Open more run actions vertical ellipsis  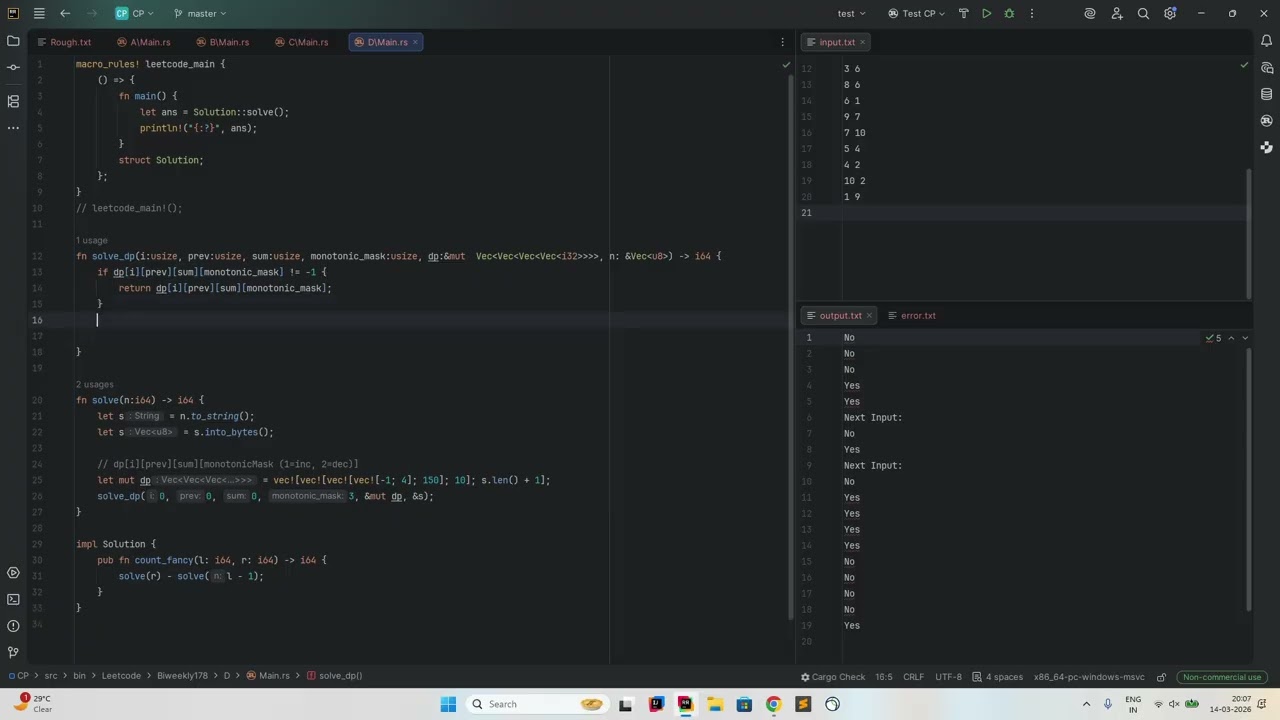tap(1032, 14)
